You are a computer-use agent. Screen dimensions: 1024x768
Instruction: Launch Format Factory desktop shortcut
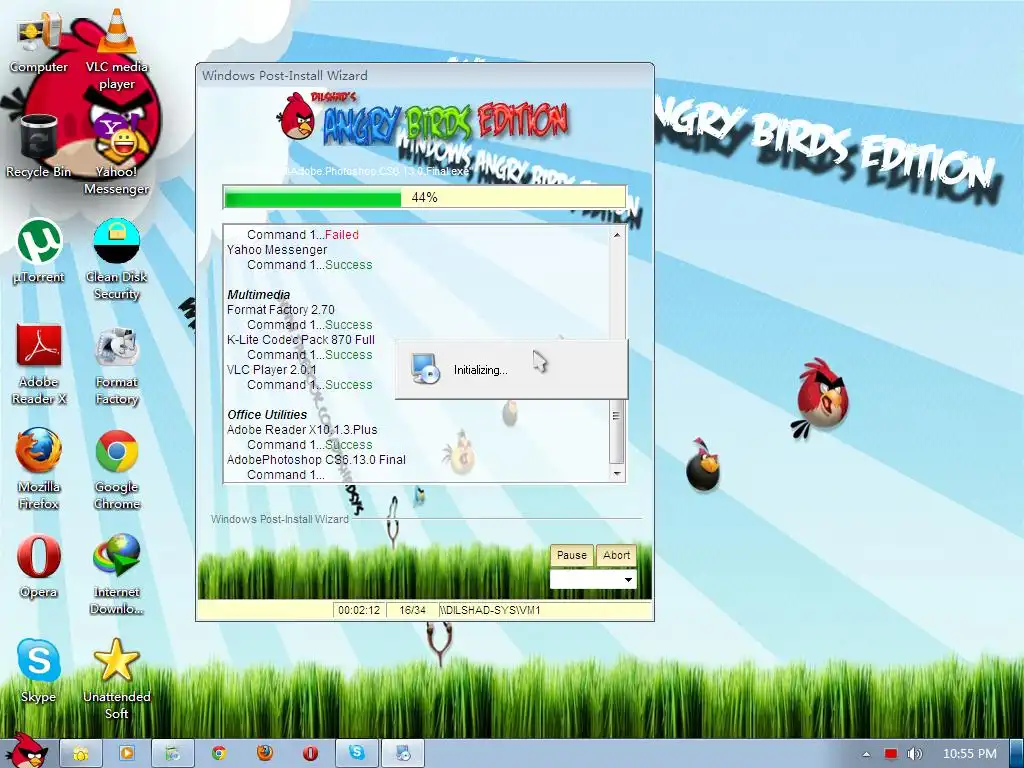[x=116, y=364]
